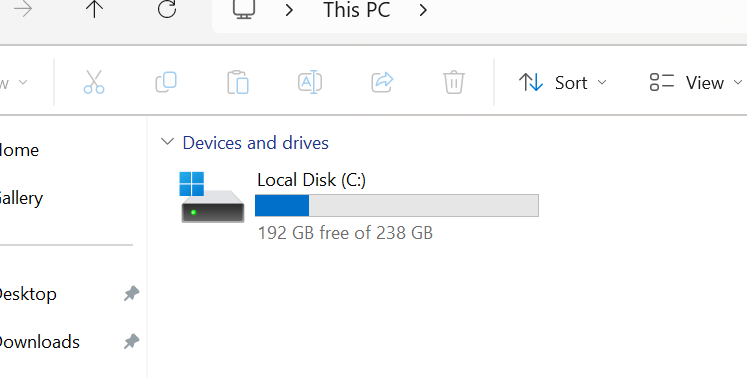Click the Share arrow icon
This screenshot has width=747, height=378.
[x=382, y=82]
